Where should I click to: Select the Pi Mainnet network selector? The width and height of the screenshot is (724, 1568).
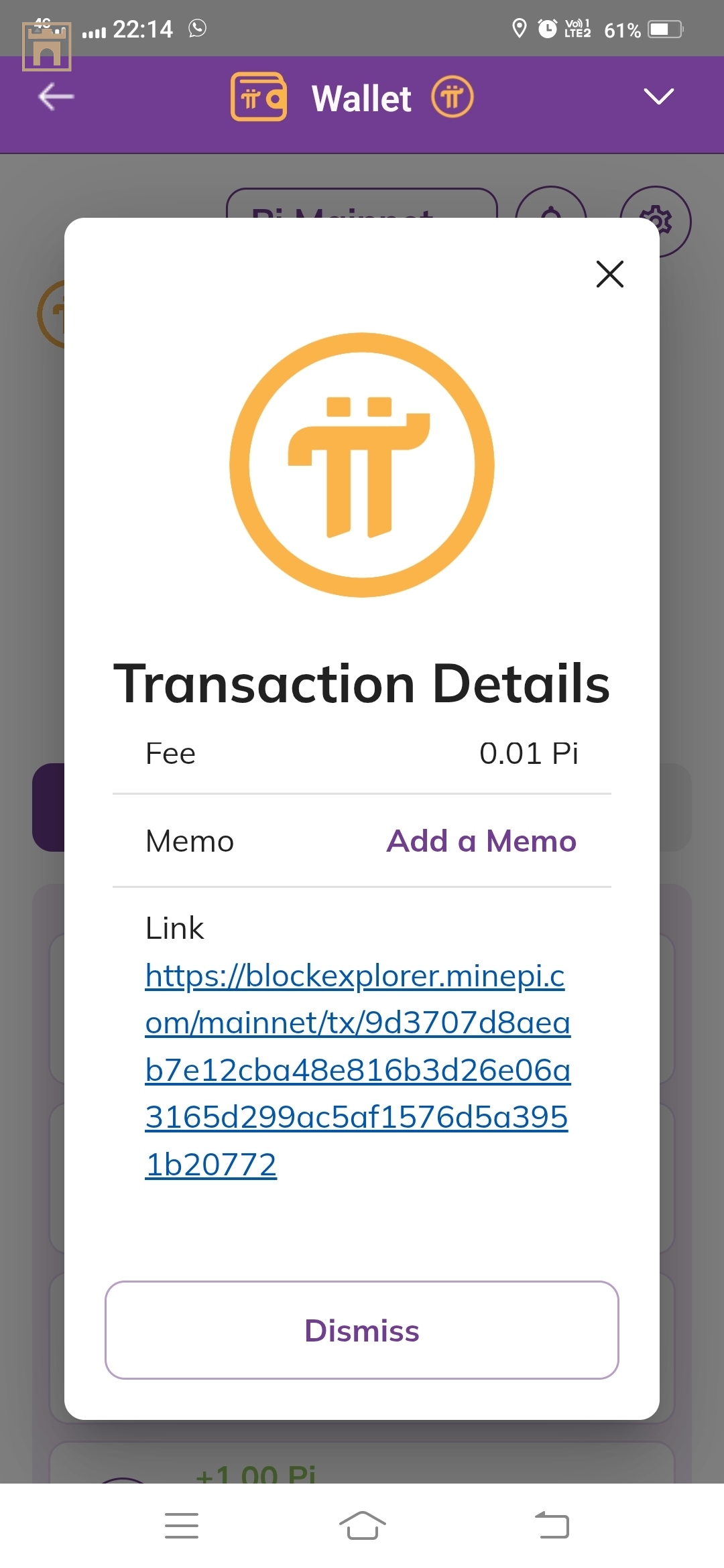pyautogui.click(x=362, y=204)
